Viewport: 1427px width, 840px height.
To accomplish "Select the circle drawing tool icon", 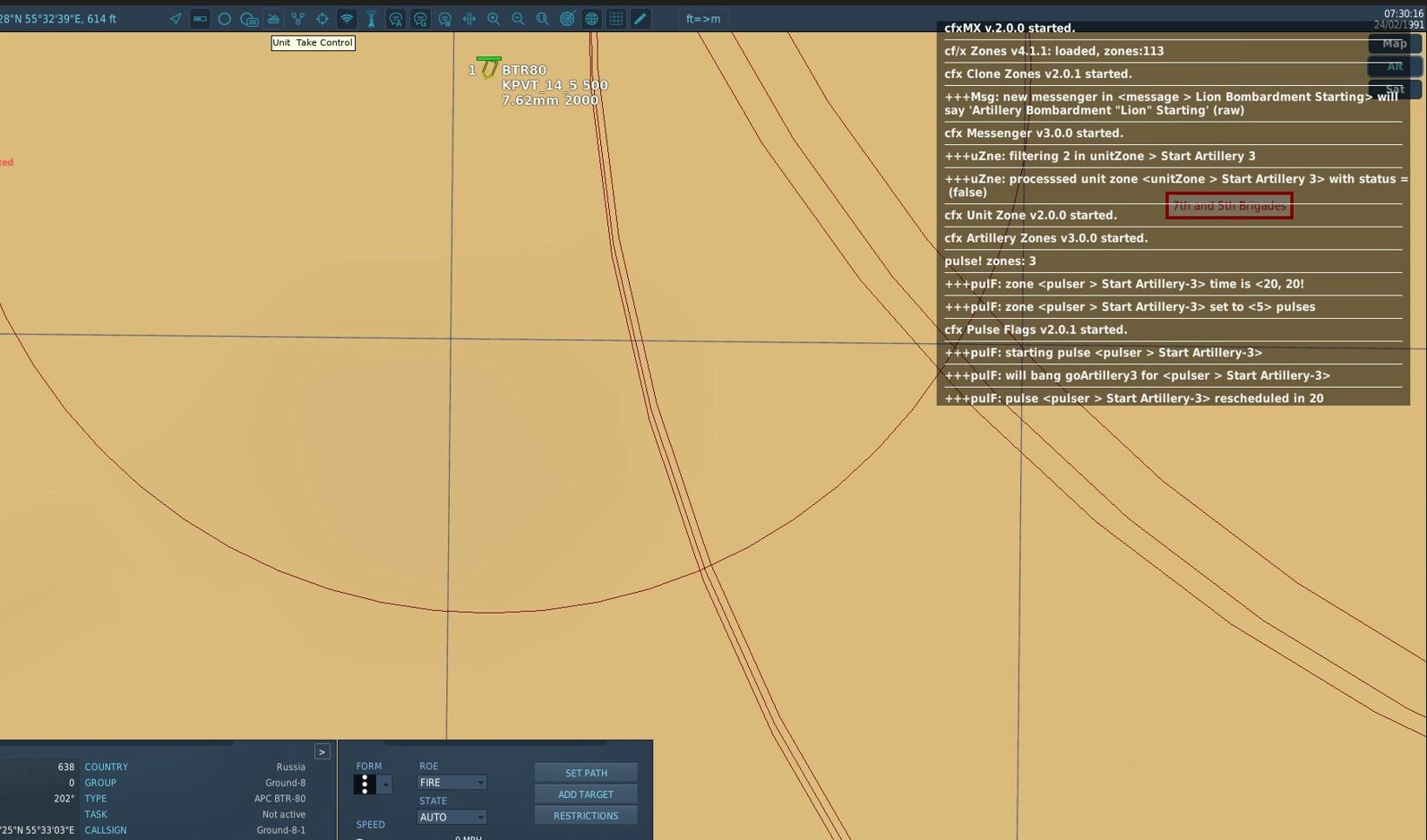I will click(x=225, y=19).
